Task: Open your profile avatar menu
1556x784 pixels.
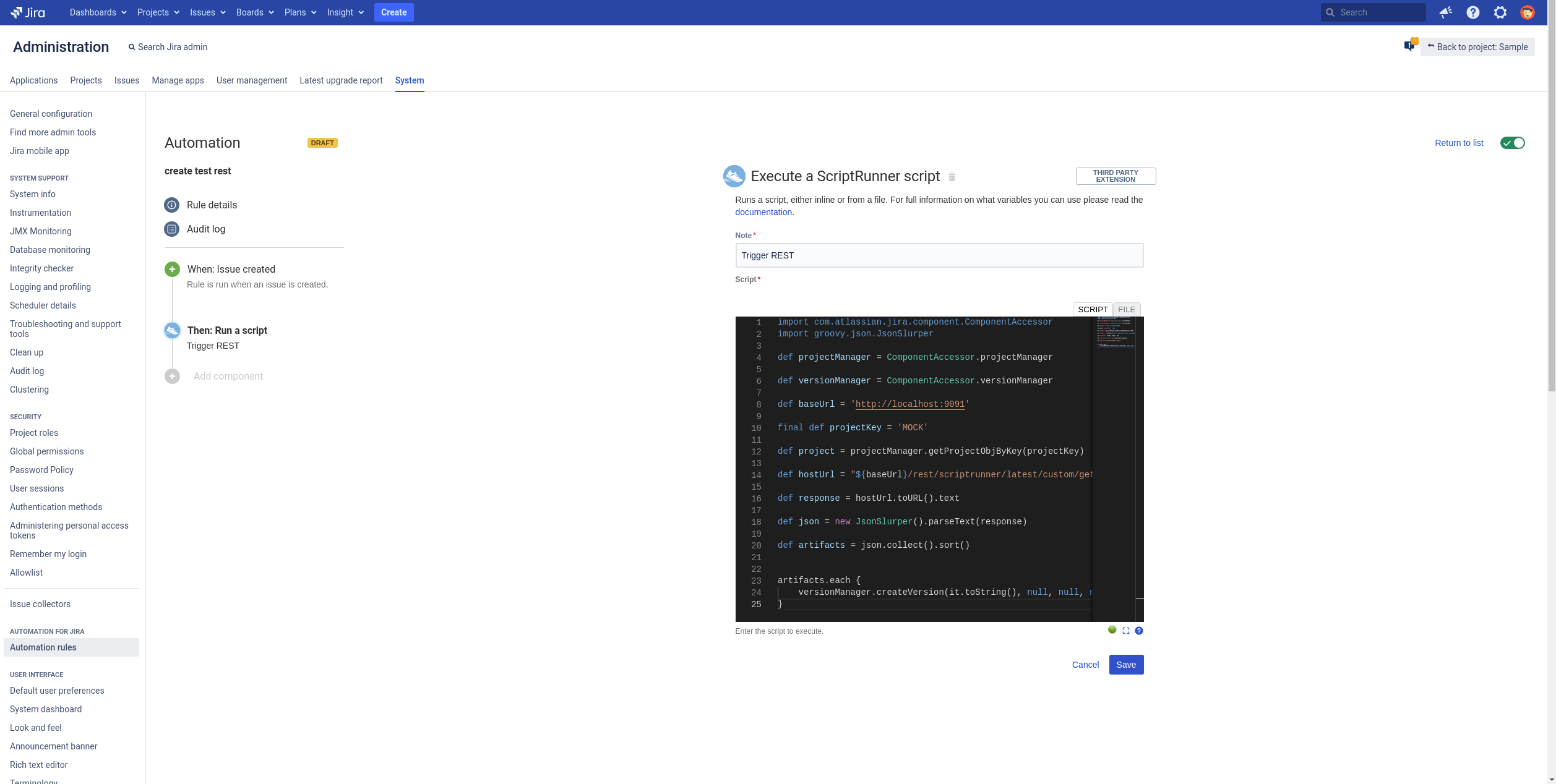Action: (1528, 12)
